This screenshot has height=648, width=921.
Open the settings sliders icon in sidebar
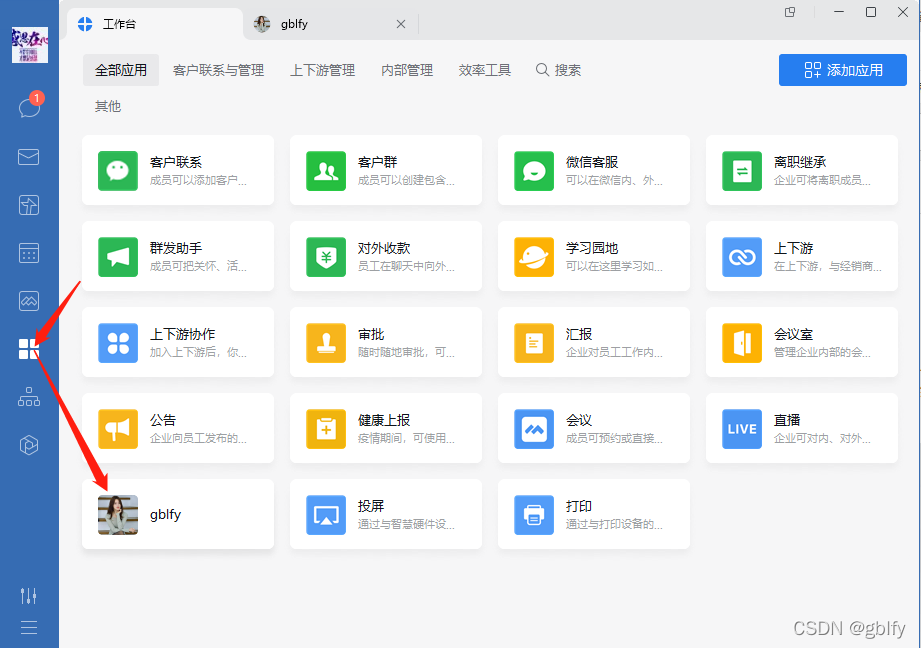(29, 596)
